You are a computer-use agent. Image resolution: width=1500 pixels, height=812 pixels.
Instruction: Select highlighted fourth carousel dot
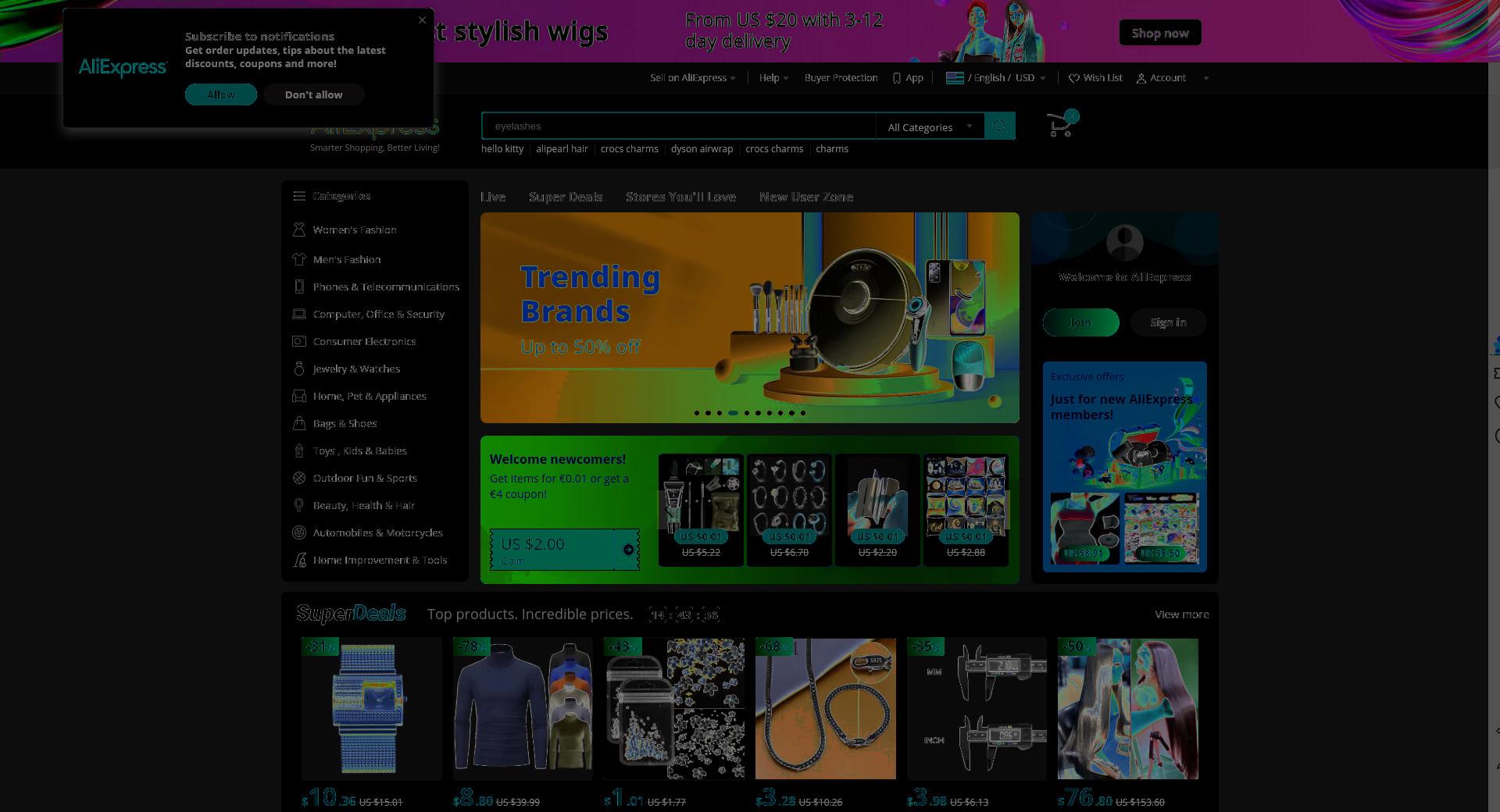[x=733, y=413]
